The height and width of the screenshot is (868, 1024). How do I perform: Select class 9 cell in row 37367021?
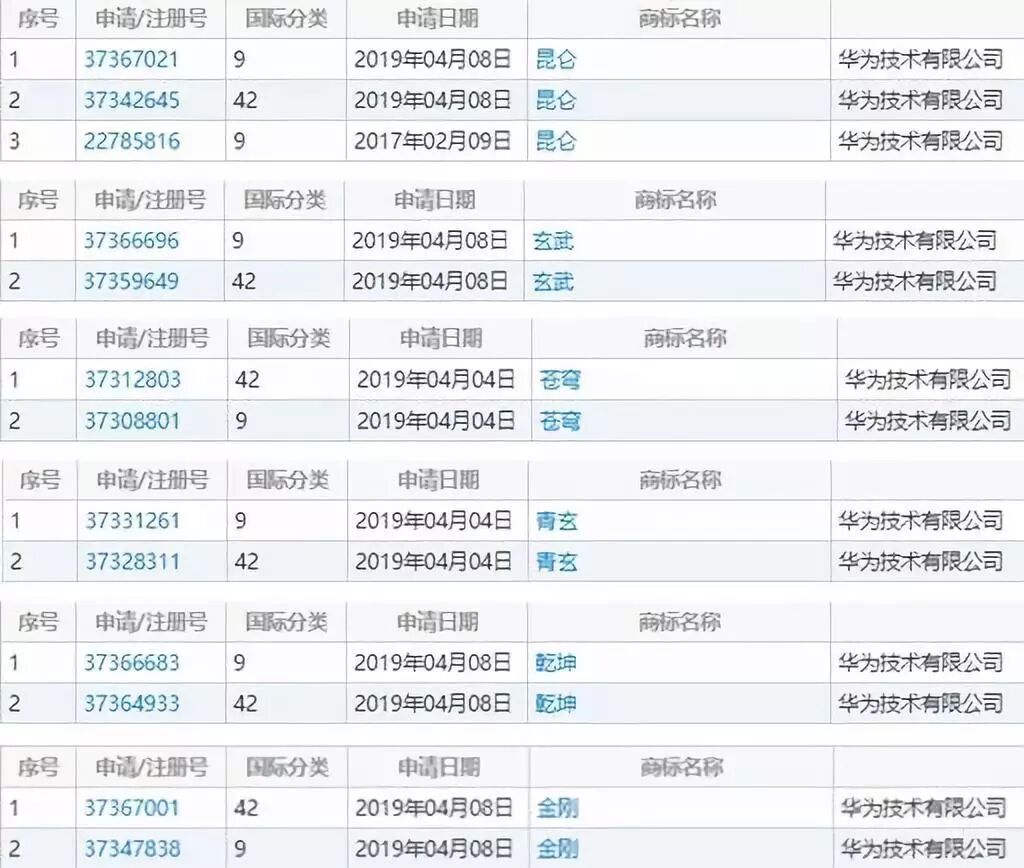239,59
